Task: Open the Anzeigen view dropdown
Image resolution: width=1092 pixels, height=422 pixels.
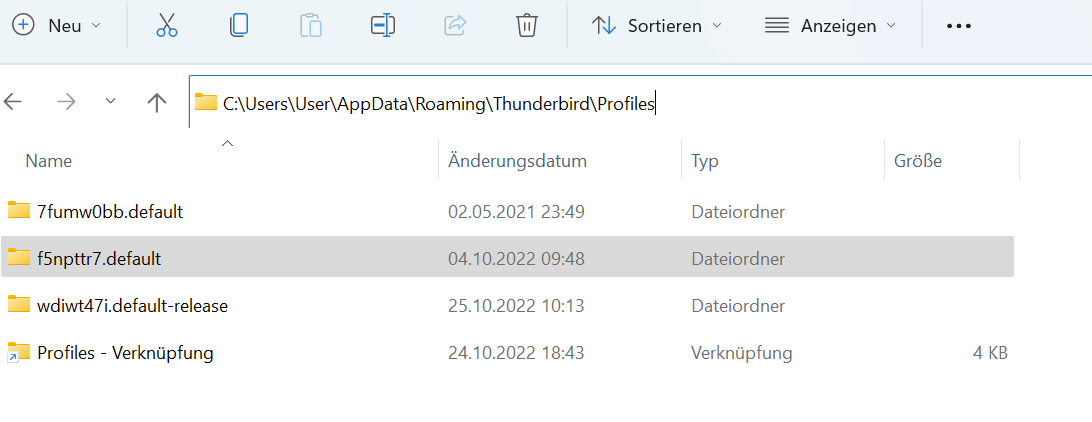Action: tap(830, 25)
